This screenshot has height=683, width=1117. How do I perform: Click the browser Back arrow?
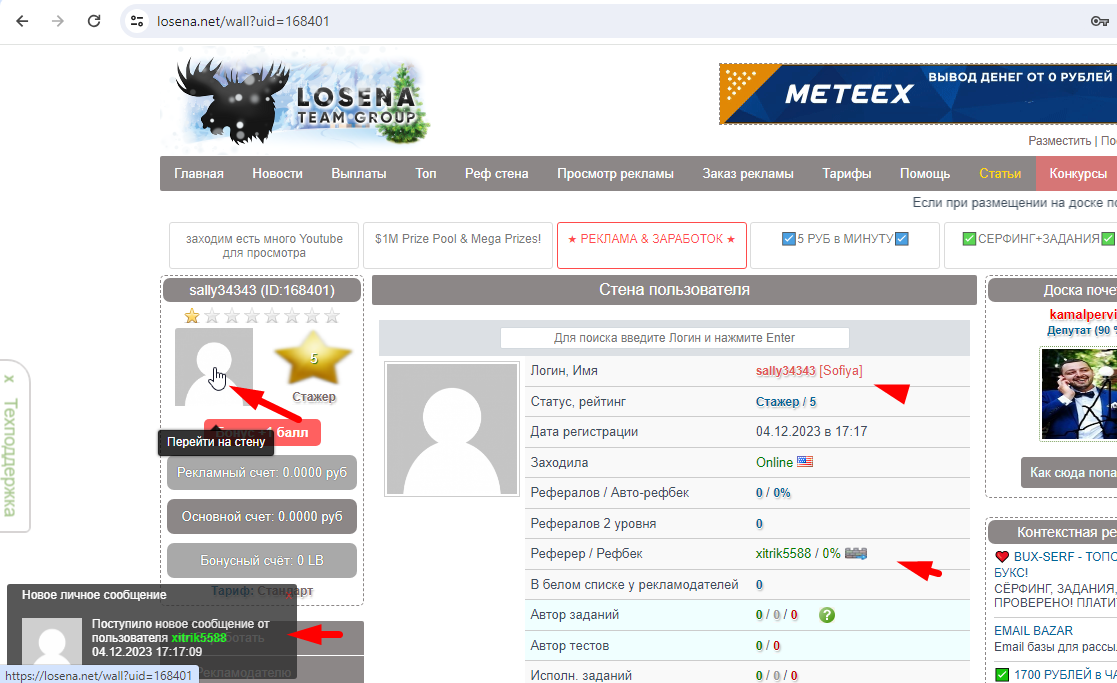click(x=22, y=21)
